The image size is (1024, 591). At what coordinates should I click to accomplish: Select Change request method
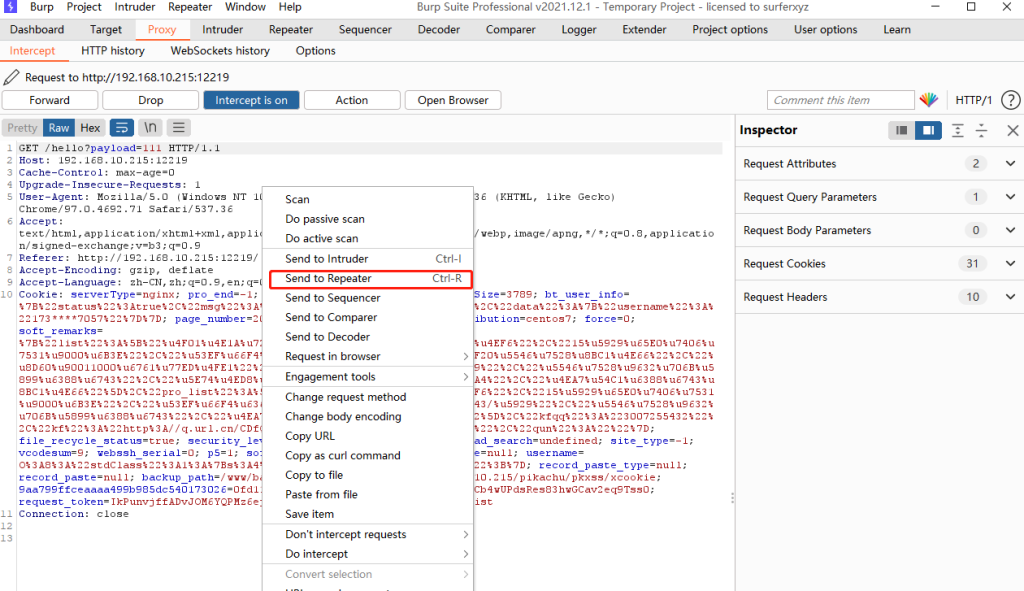pyautogui.click(x=368, y=397)
